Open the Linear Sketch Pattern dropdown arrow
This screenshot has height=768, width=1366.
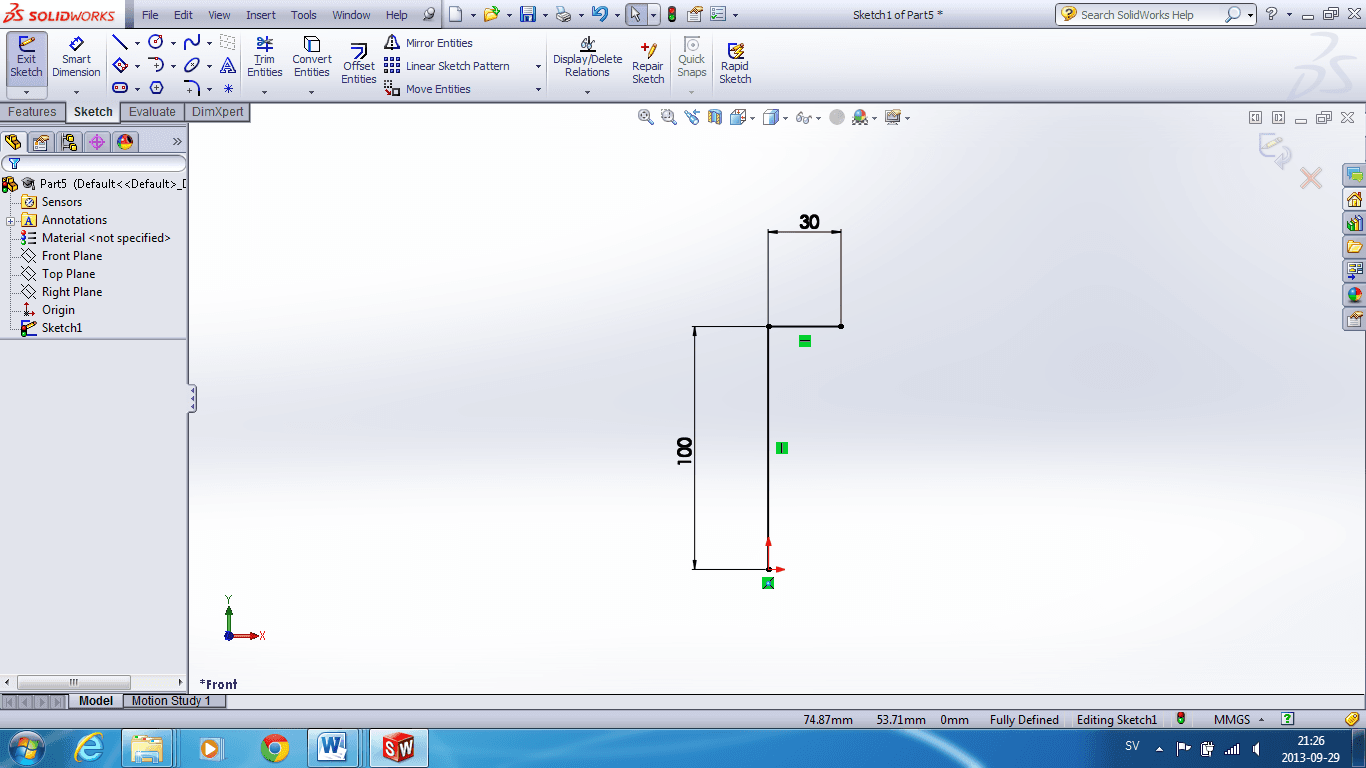click(538, 67)
